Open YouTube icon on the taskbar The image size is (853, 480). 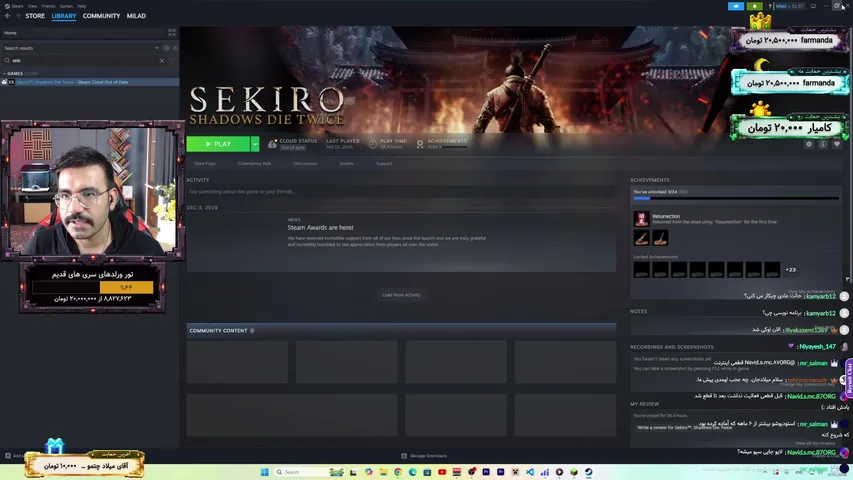(442, 472)
